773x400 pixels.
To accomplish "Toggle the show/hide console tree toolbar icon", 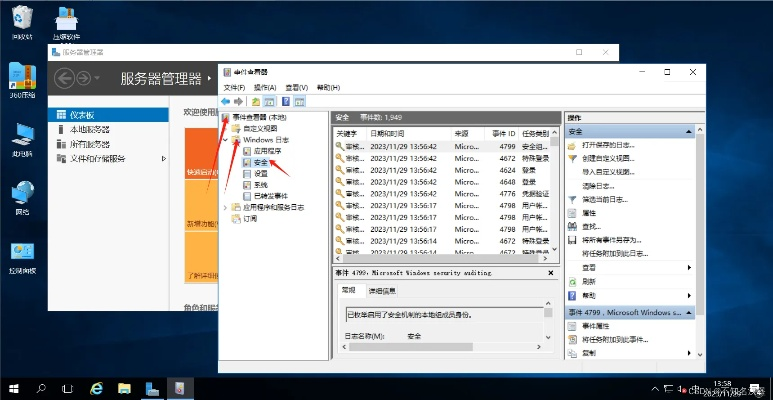I will 269,102.
